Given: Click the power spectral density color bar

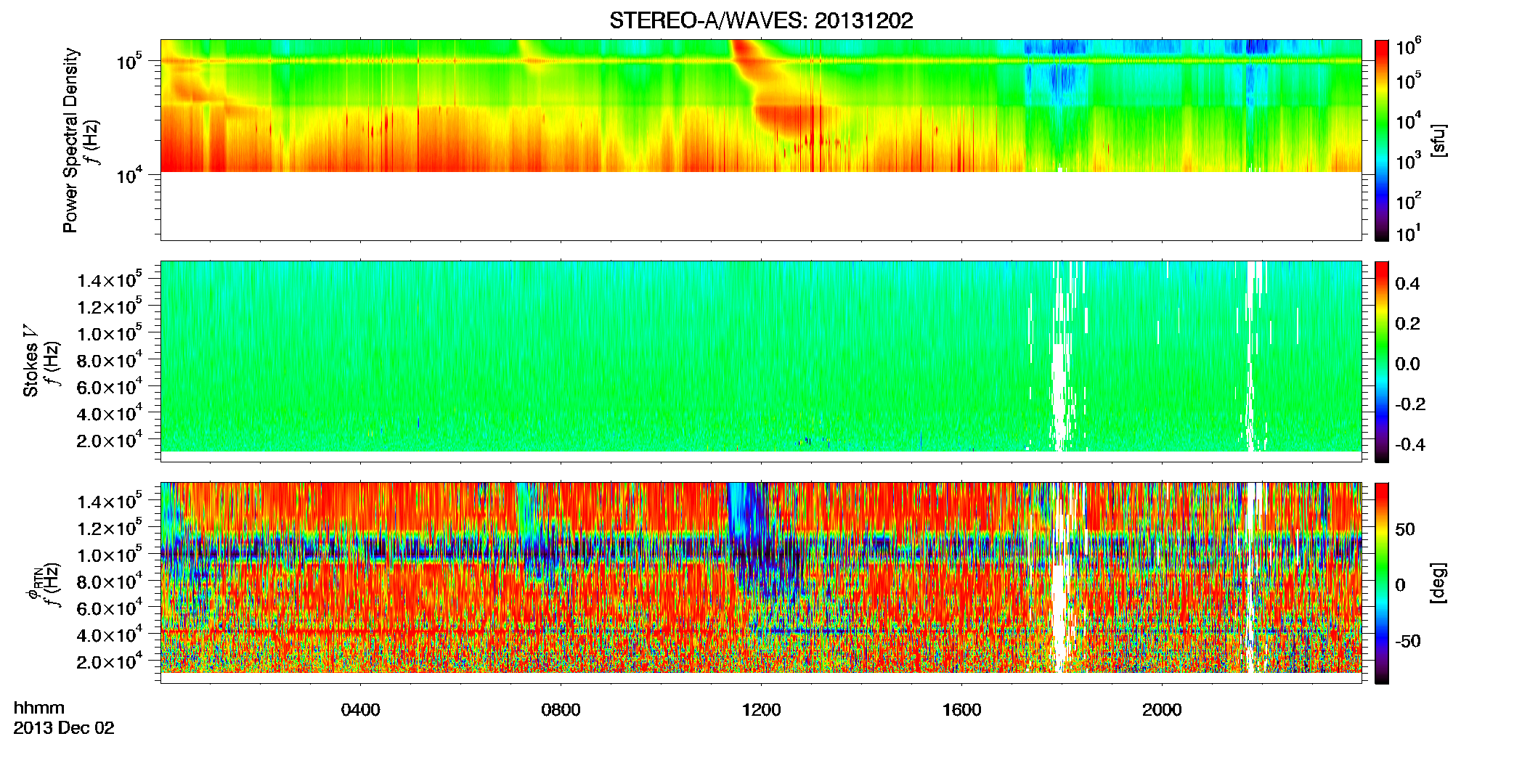Looking at the screenshot, I should (1382, 140).
